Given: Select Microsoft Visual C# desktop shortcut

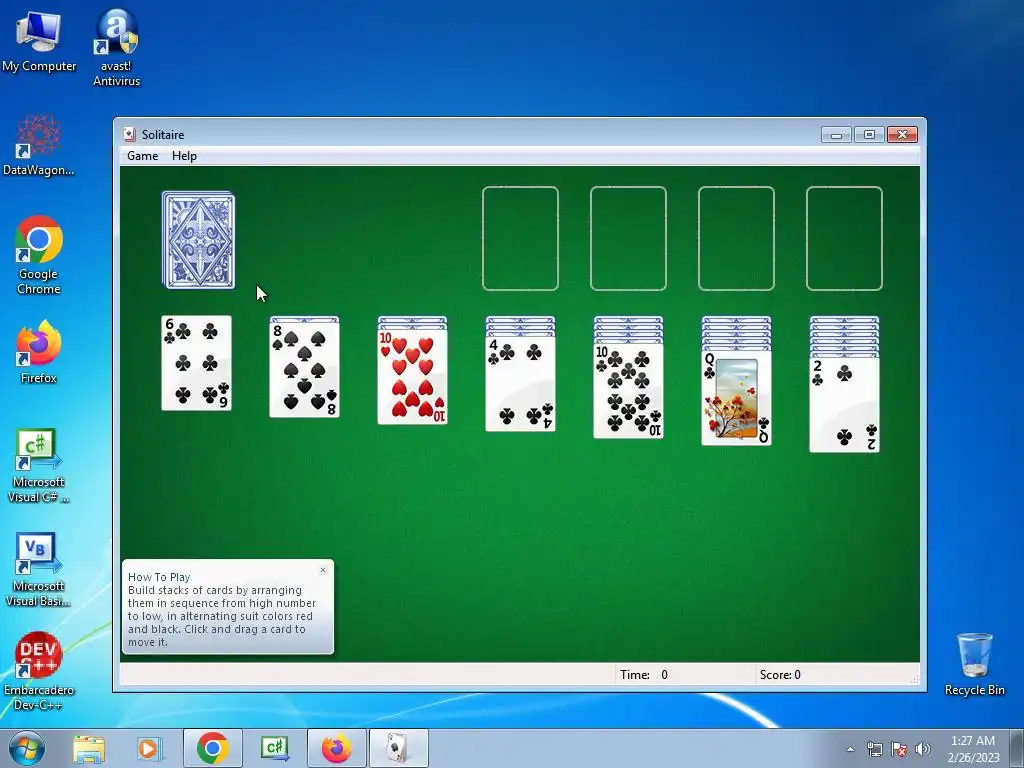Looking at the screenshot, I should (x=39, y=466).
